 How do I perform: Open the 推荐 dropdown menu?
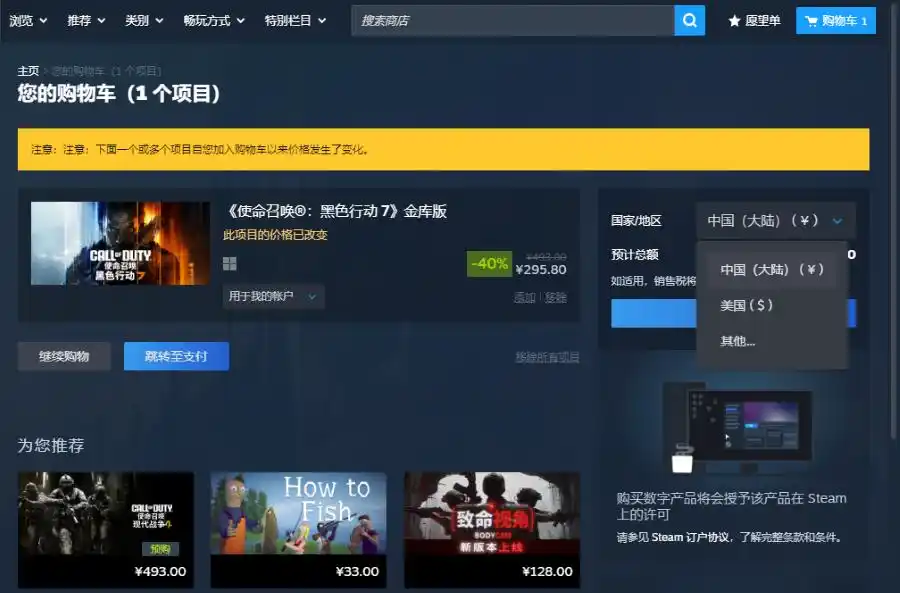[x=86, y=21]
